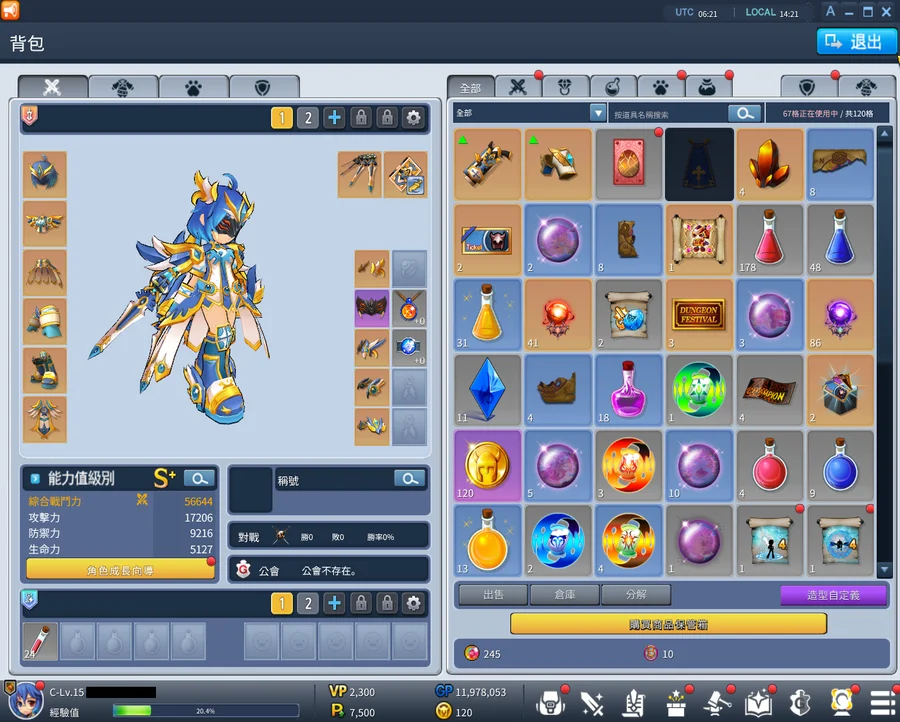Click the black mask accessory on purple slot
900x722 pixels.
[x=372, y=308]
